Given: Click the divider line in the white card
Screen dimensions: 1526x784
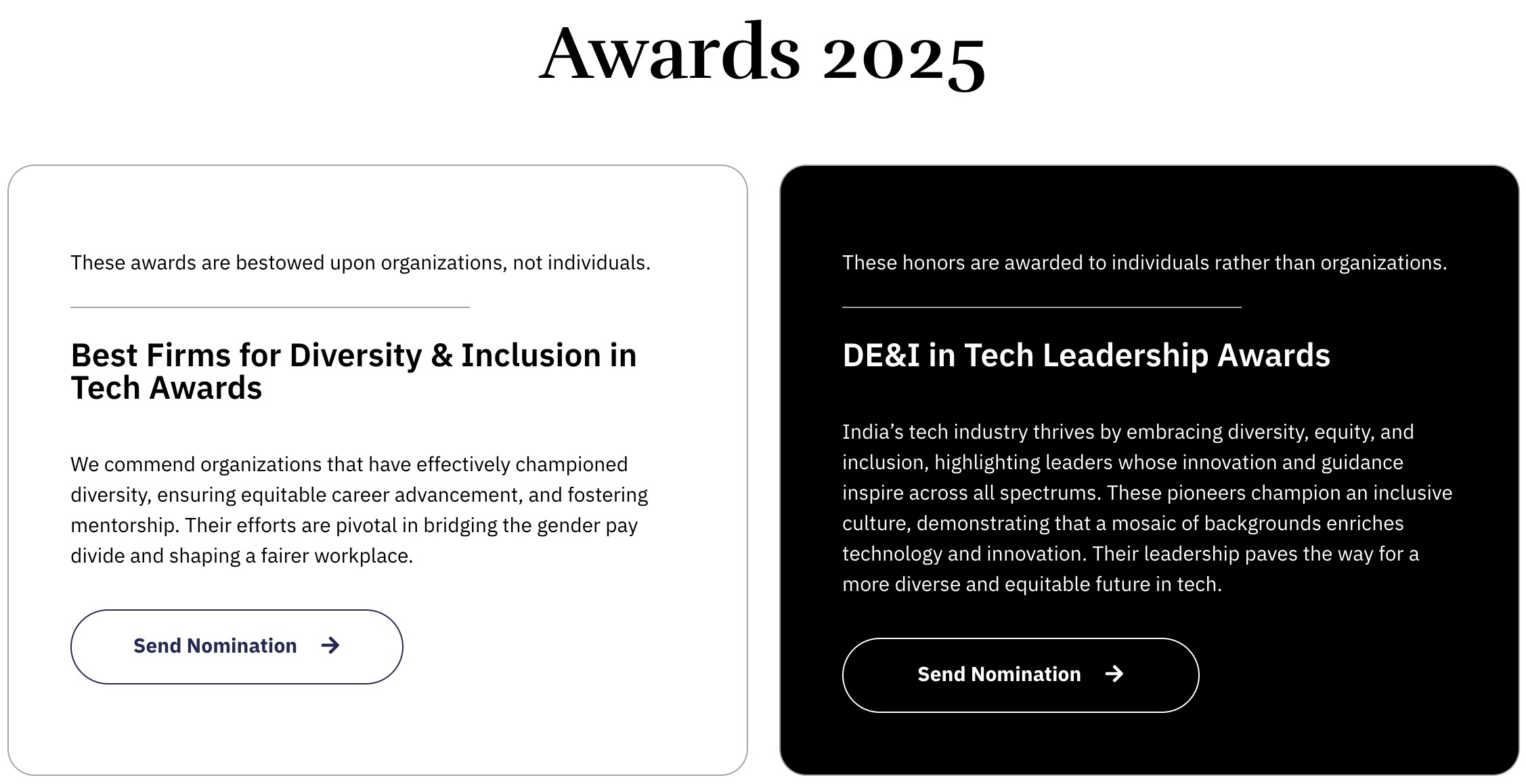Looking at the screenshot, I should tap(269, 307).
